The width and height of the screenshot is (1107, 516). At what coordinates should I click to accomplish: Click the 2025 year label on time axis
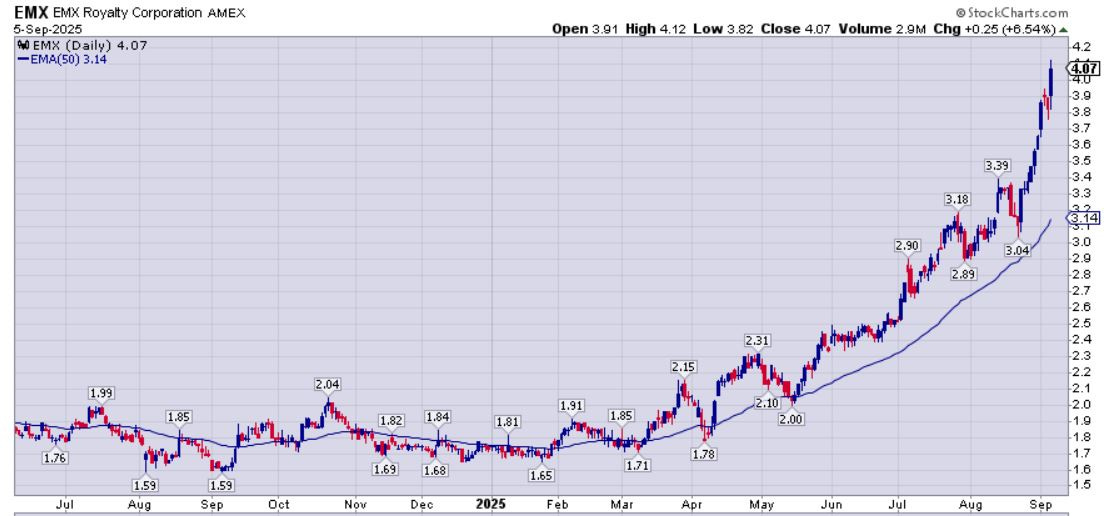(491, 504)
